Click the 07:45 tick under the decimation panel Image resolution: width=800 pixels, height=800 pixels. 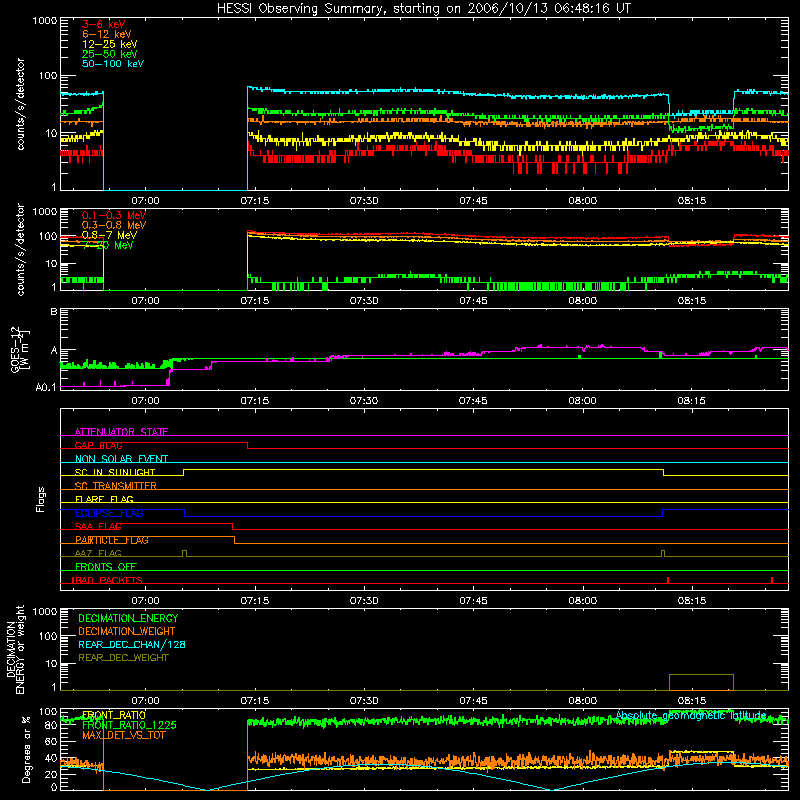[473, 701]
